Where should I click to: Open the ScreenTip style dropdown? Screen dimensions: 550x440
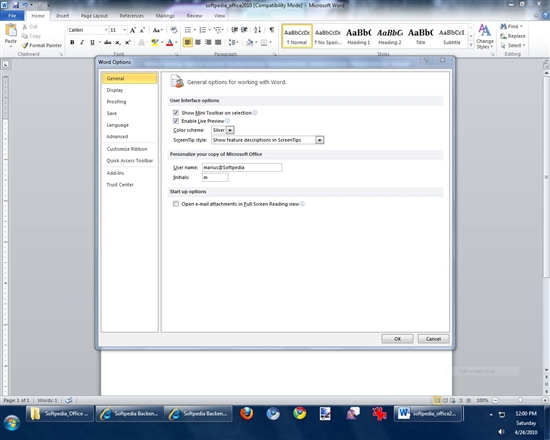pyautogui.click(x=320, y=140)
